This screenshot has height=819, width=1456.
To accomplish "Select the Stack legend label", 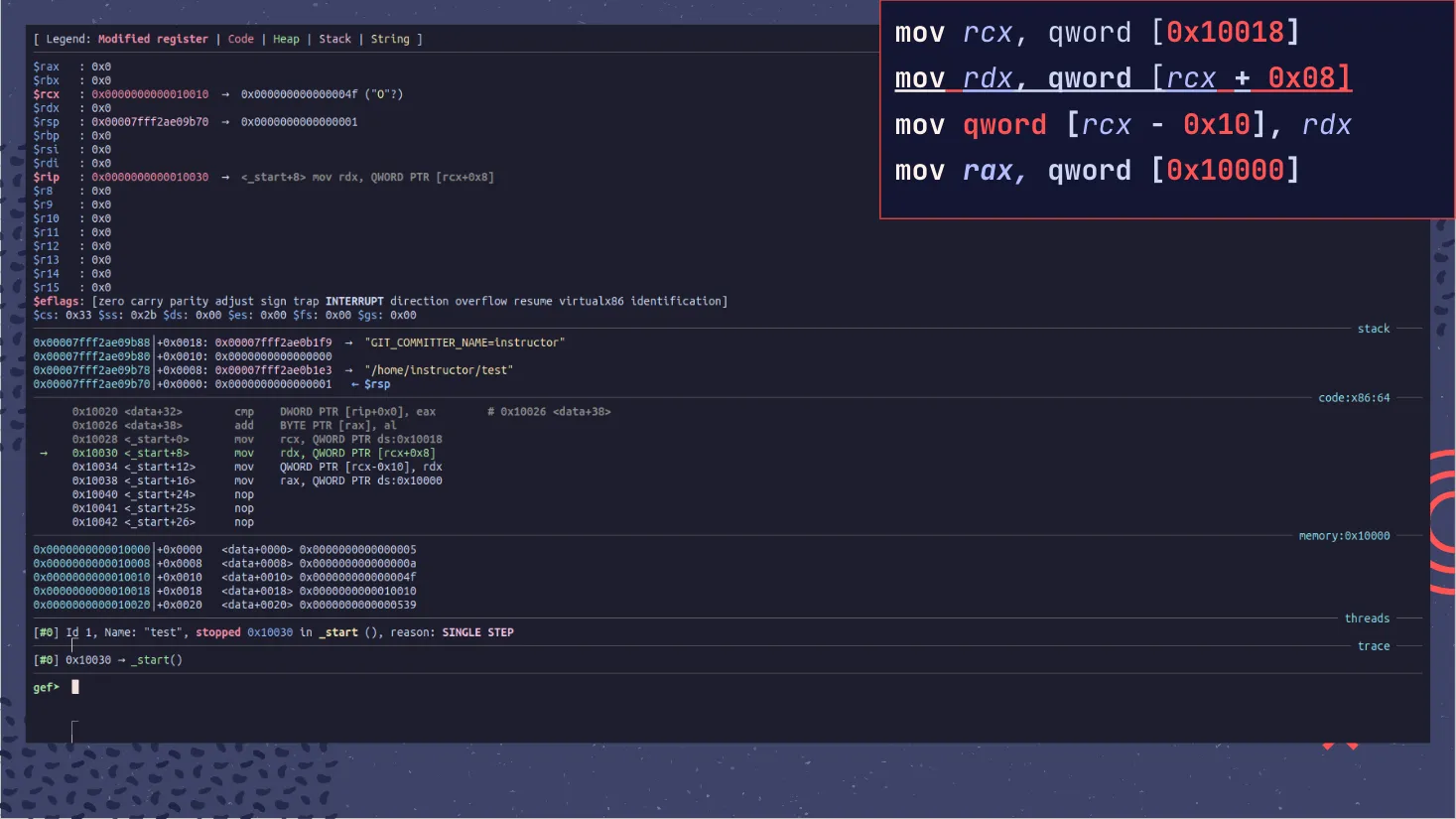I will pos(334,39).
